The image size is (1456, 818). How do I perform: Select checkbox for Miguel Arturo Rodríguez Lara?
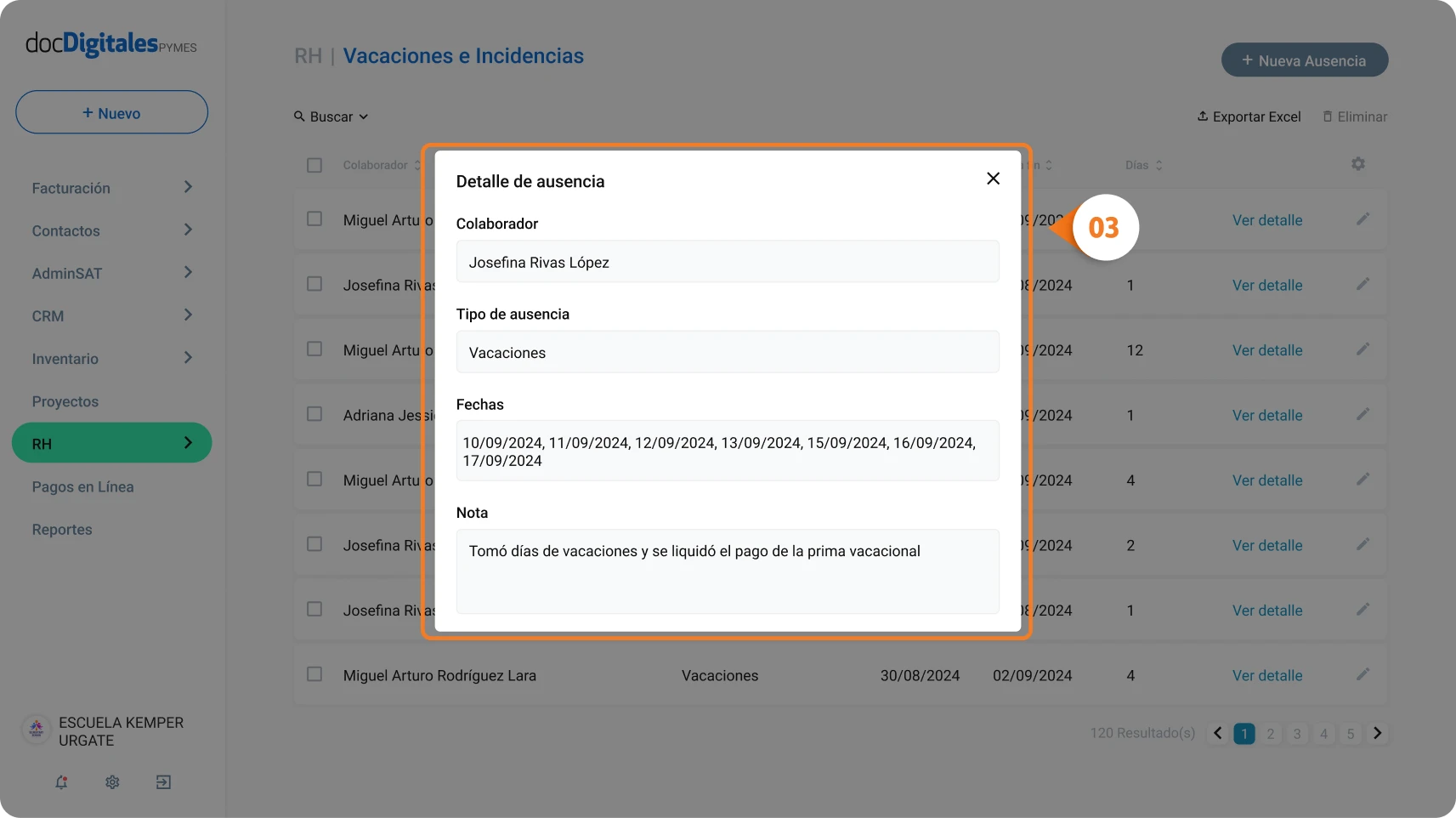point(314,674)
